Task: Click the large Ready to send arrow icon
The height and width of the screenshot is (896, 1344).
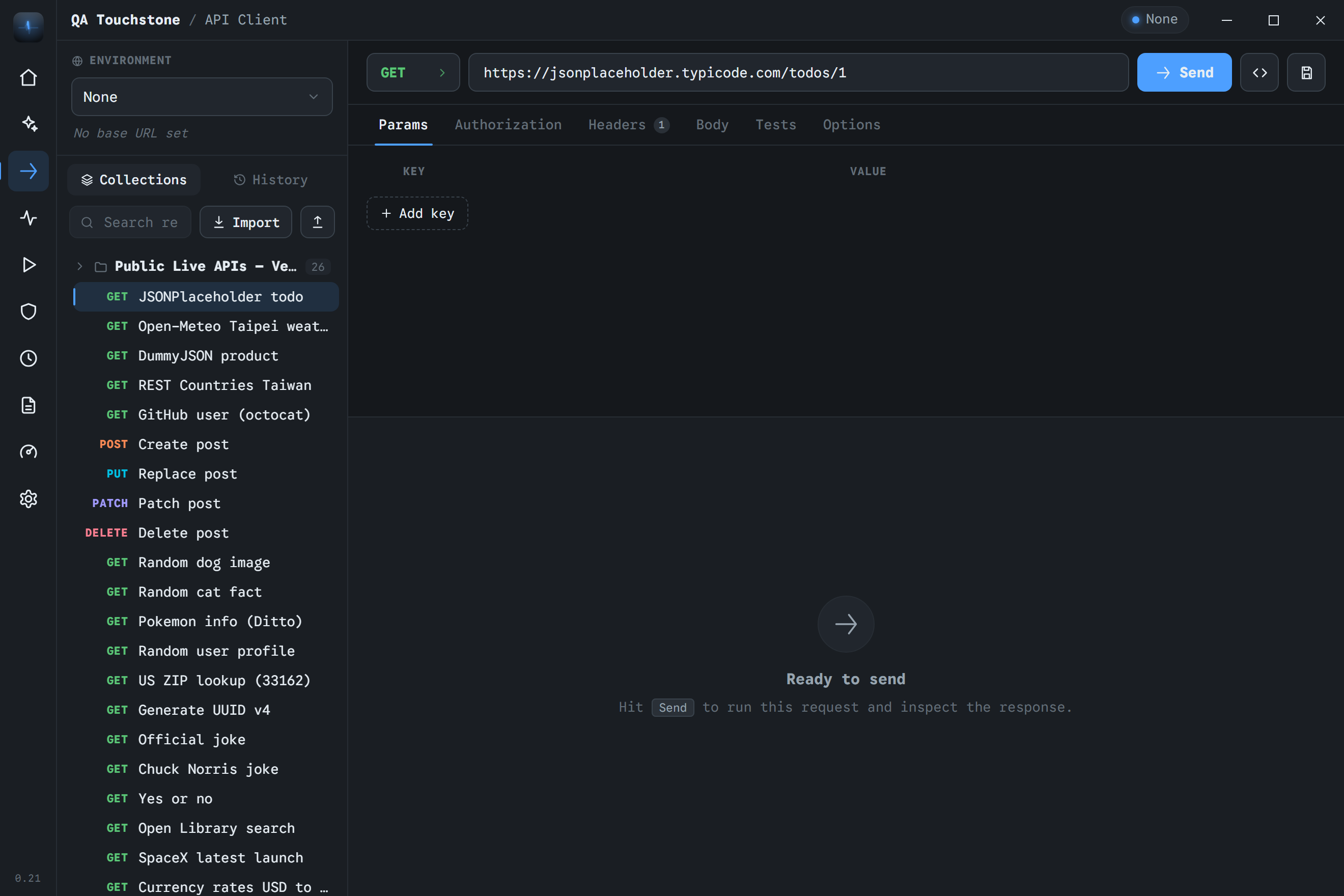Action: pyautogui.click(x=846, y=624)
